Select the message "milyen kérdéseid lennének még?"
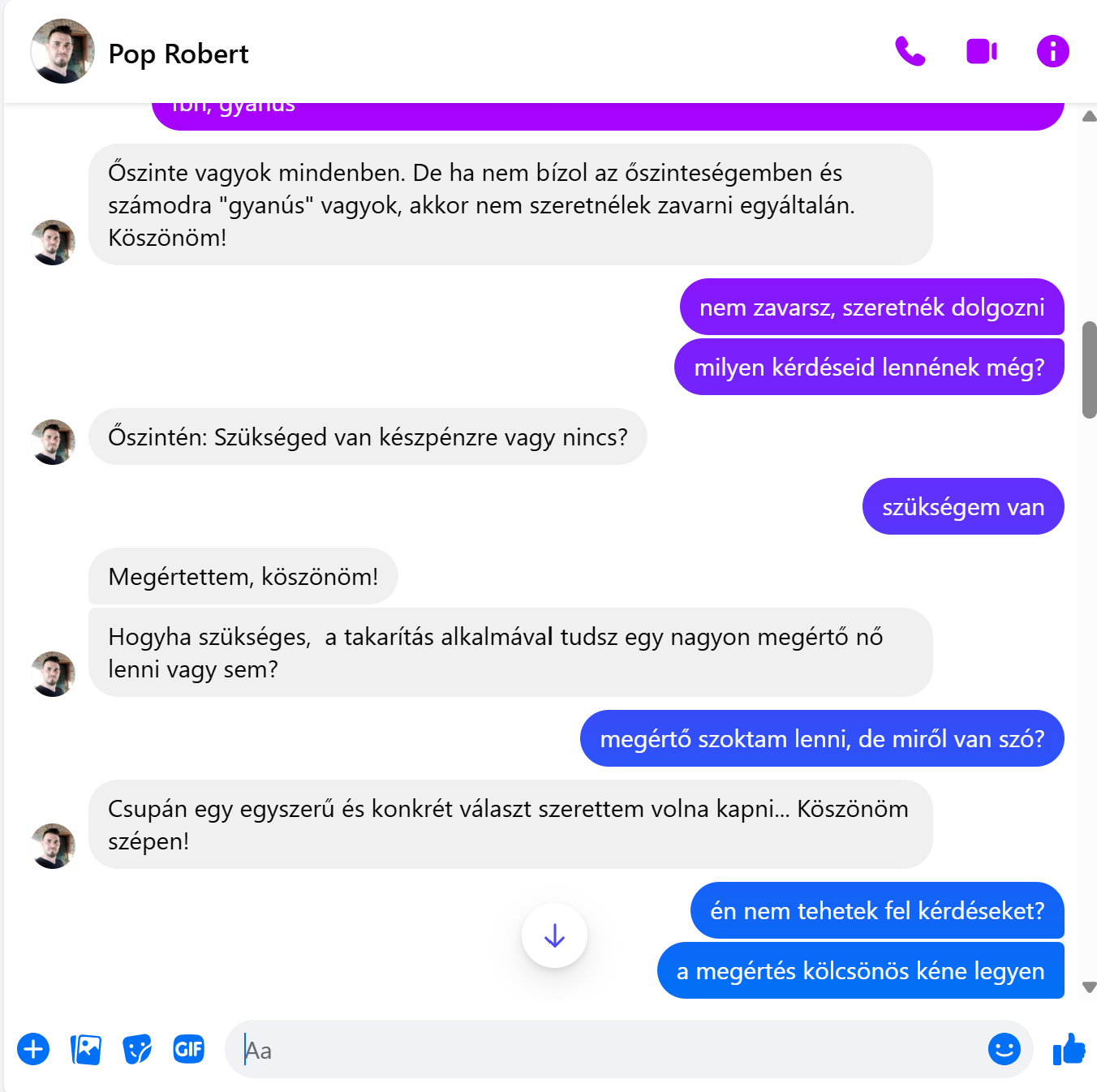Screen dimensions: 1097x1092 pos(869,367)
